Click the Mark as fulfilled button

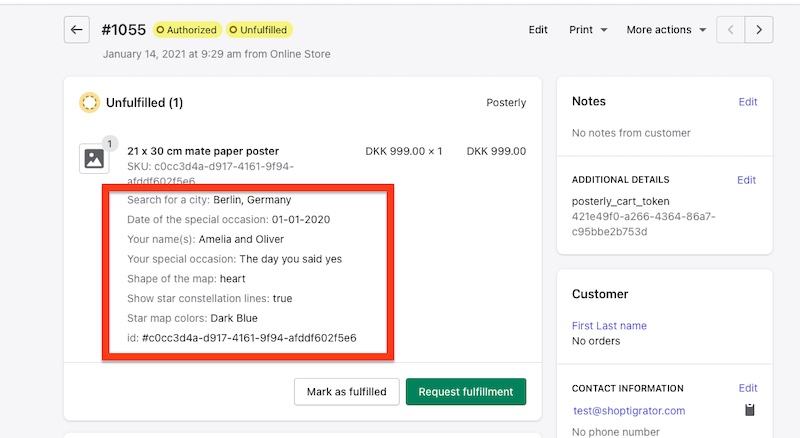346,392
